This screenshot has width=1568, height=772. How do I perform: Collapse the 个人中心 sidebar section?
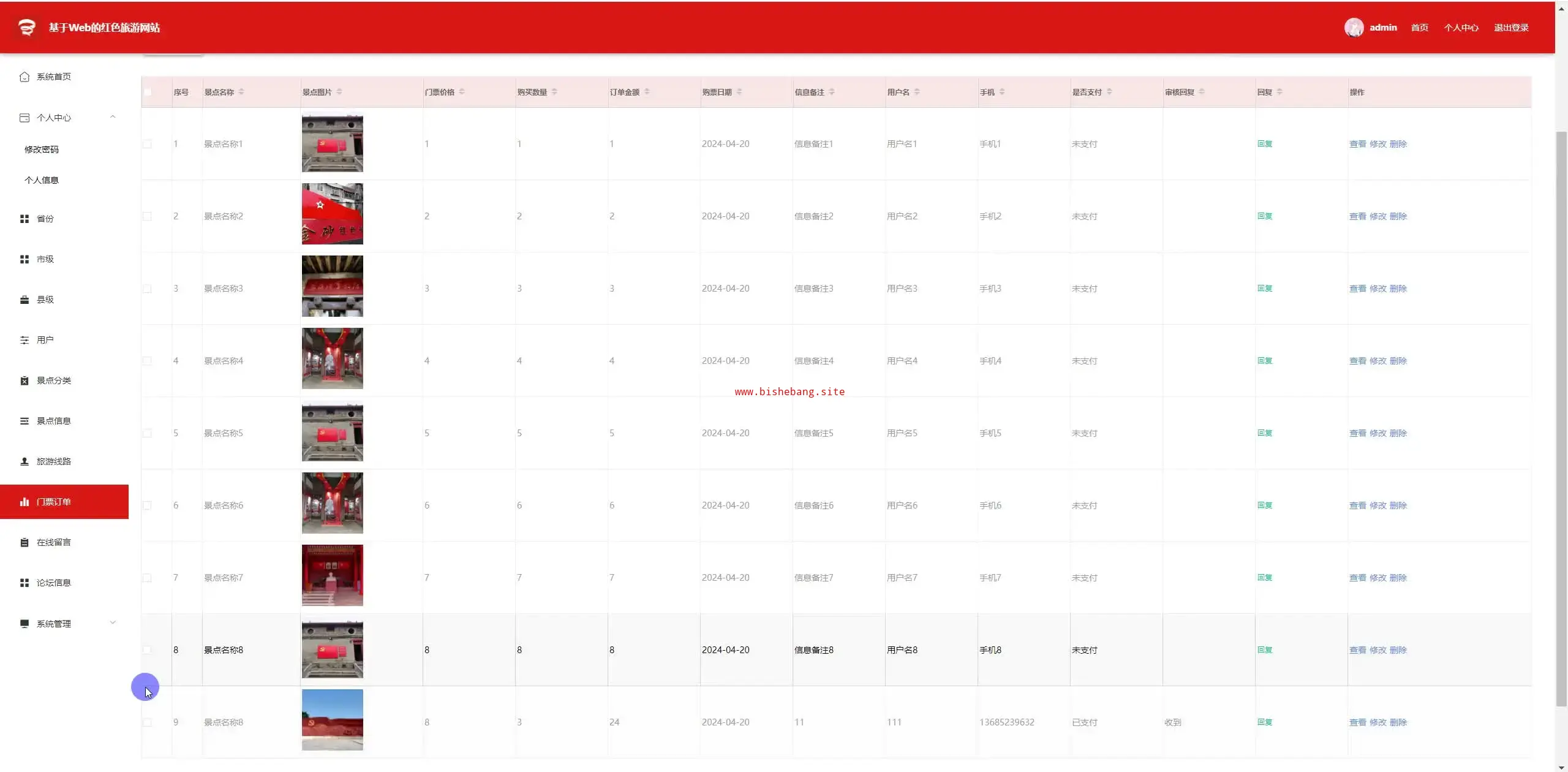[113, 117]
